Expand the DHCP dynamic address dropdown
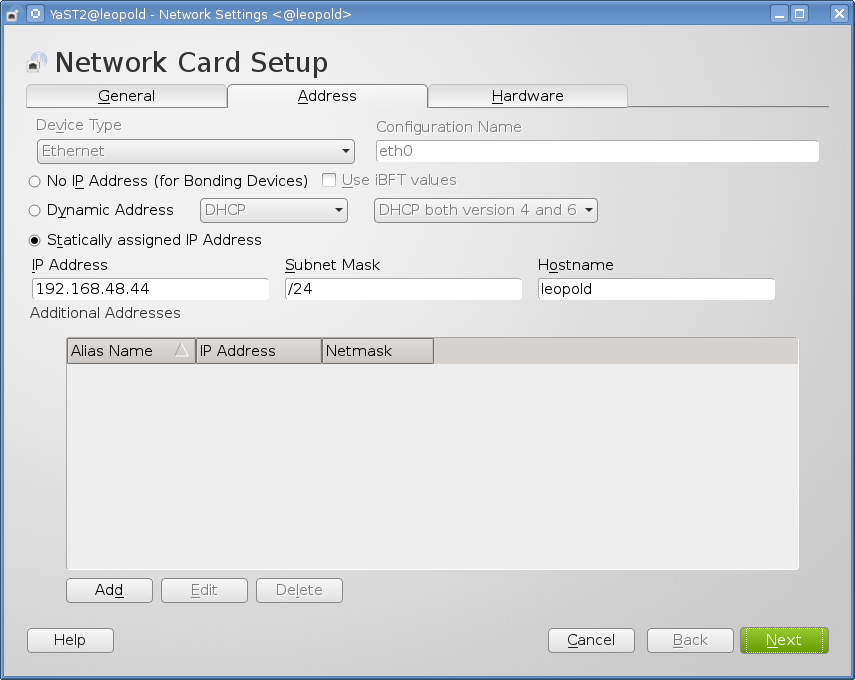Screen dimensions: 855x680 pos(274,211)
